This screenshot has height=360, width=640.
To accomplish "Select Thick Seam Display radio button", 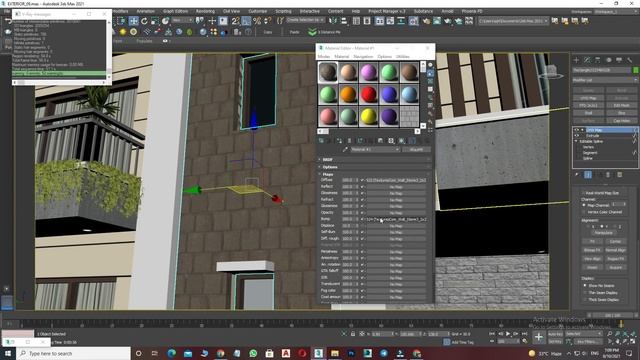I will 585,299.
